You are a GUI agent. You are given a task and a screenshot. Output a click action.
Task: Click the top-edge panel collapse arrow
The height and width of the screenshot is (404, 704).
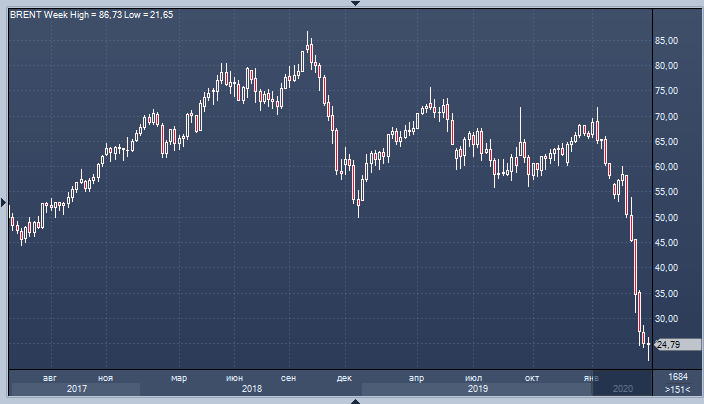[x=352, y=4]
